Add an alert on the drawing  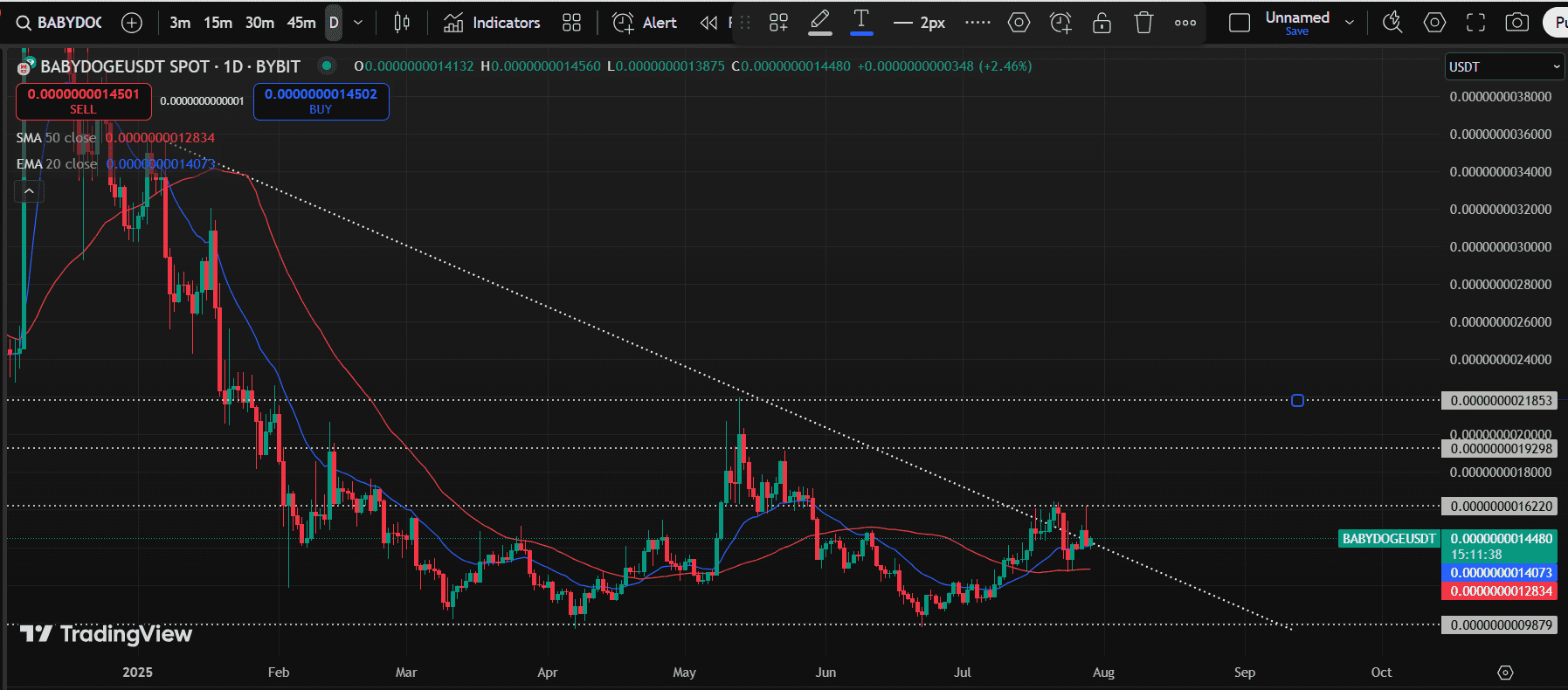click(x=1060, y=23)
